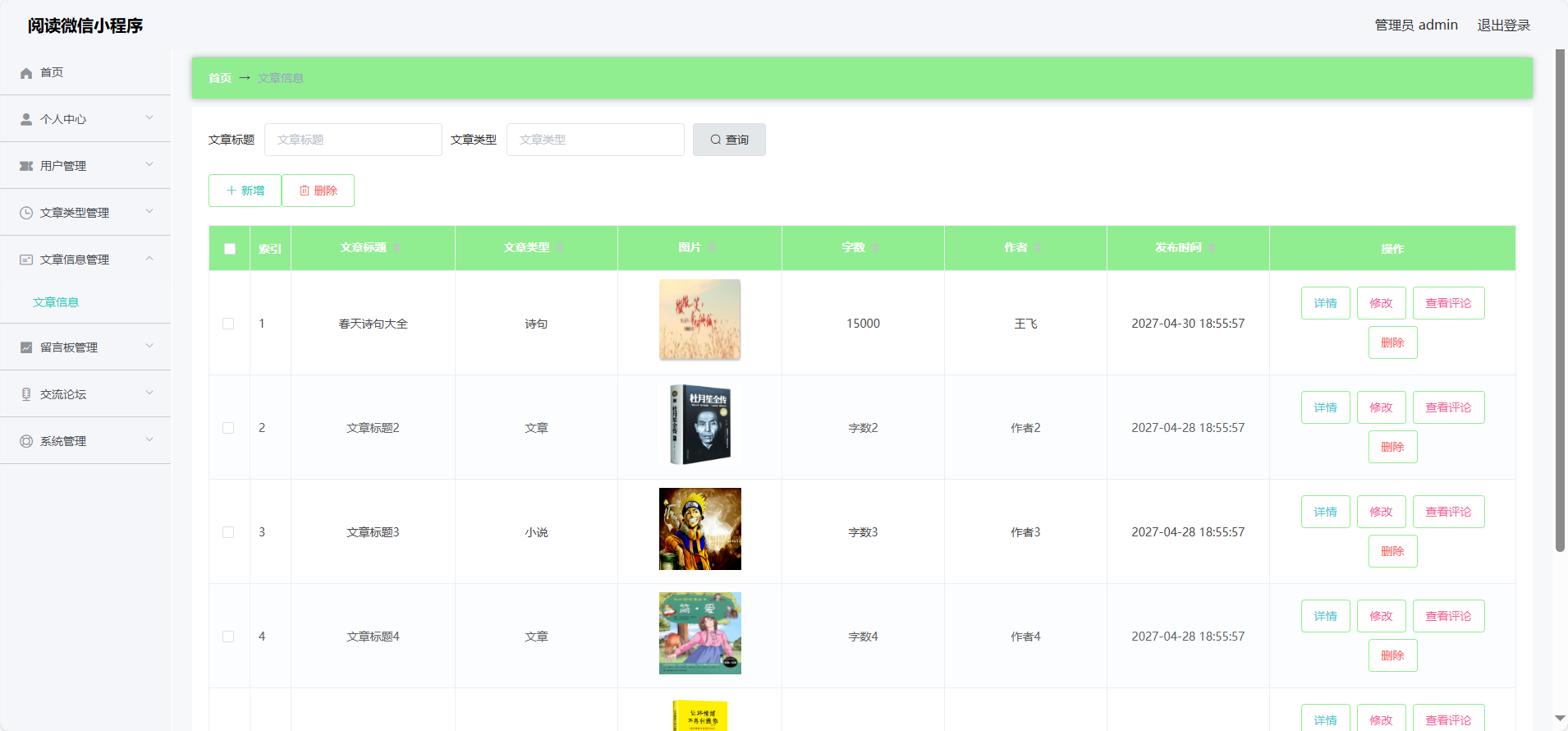Click the icon beside 交流论坛

(x=26, y=394)
